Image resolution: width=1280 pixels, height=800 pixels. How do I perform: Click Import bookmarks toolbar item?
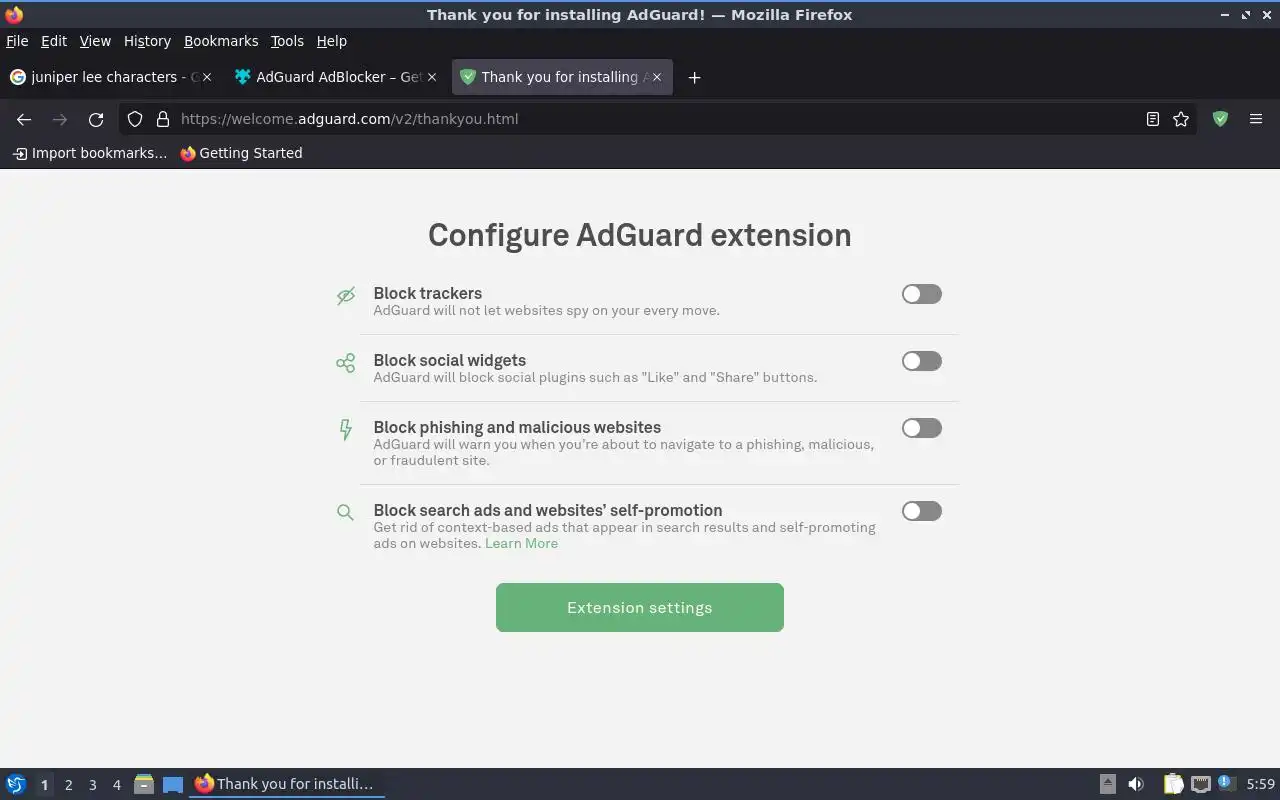[x=89, y=153]
